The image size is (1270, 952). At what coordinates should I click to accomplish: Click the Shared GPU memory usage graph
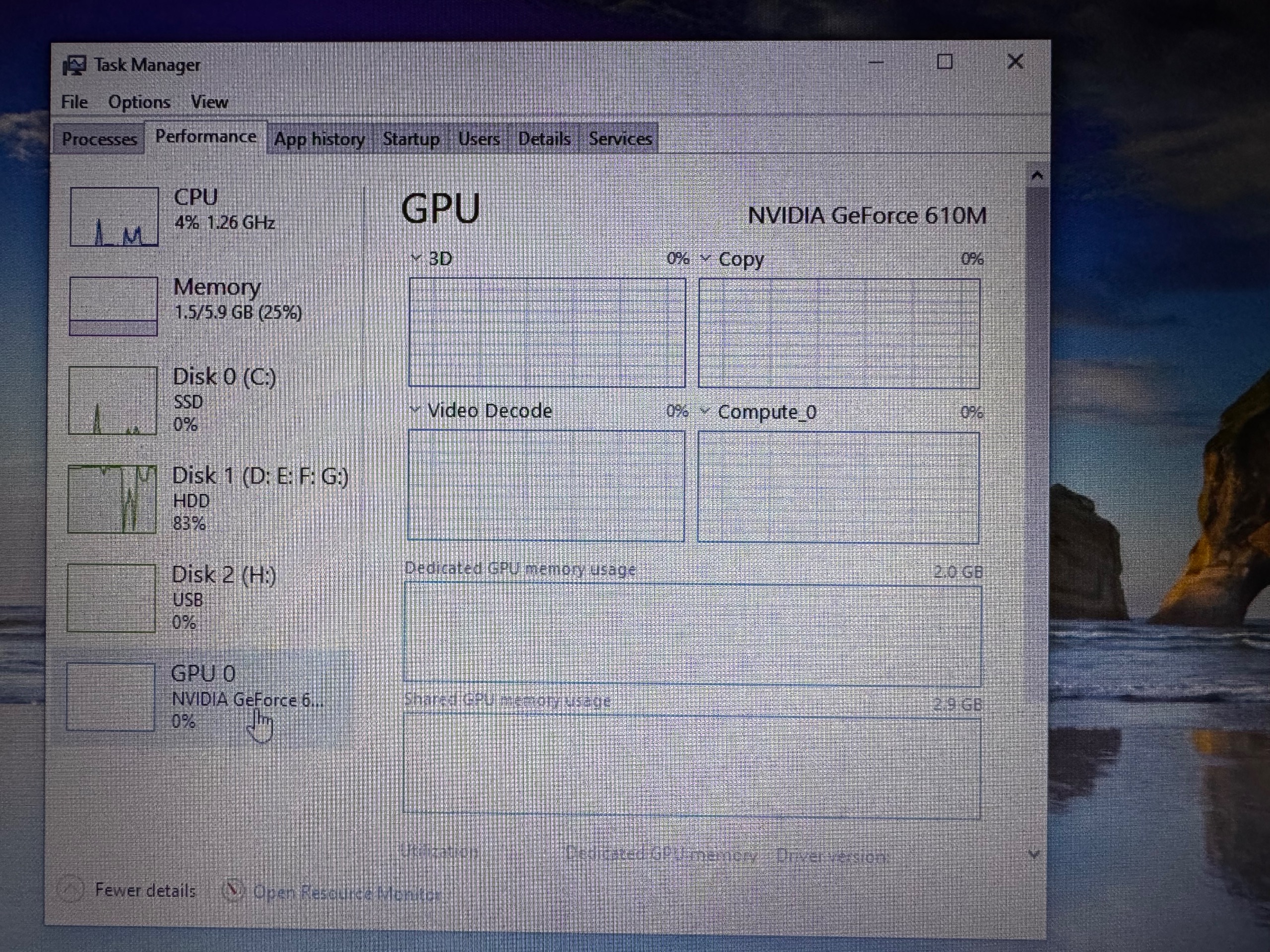pos(692,766)
